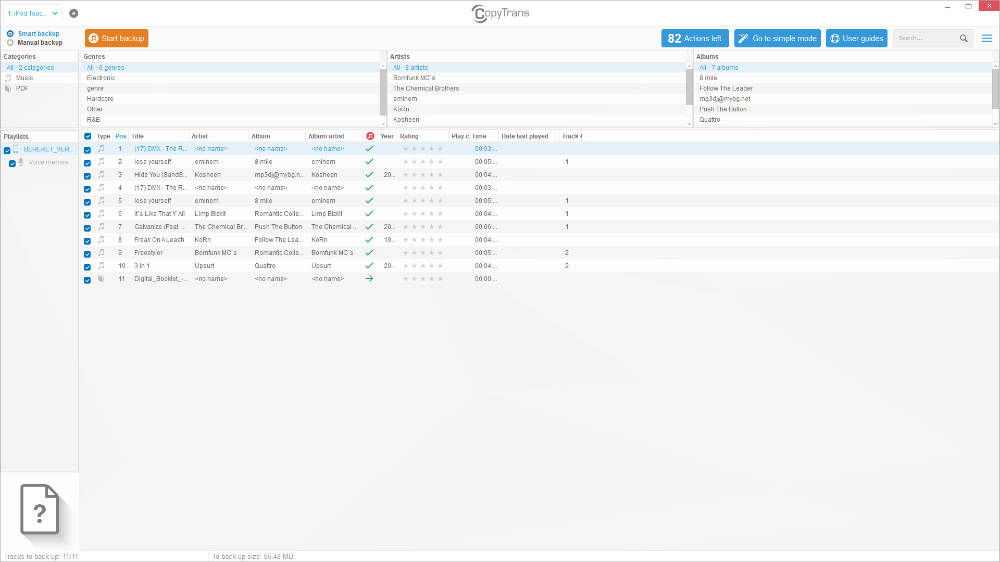Uncheck the Digital_Booklet track checkbox

coord(88,279)
